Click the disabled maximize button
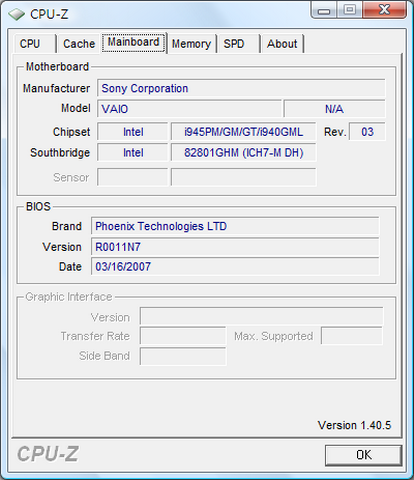Image resolution: width=414 pixels, height=480 pixels. pos(350,10)
